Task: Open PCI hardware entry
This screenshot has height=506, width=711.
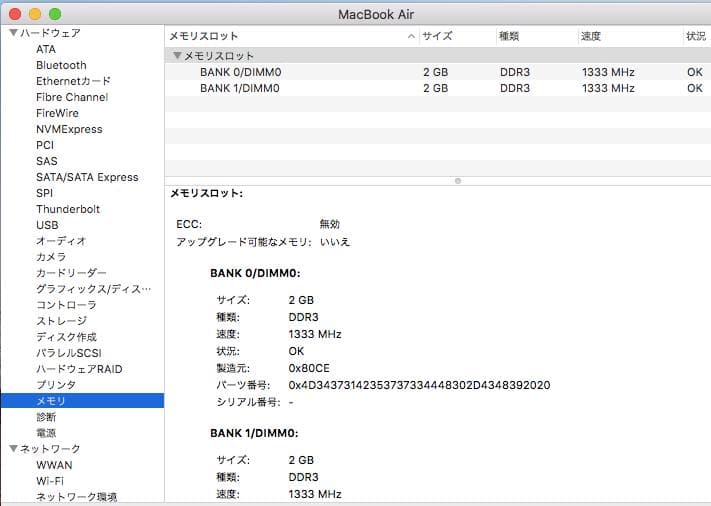Action: (45, 145)
